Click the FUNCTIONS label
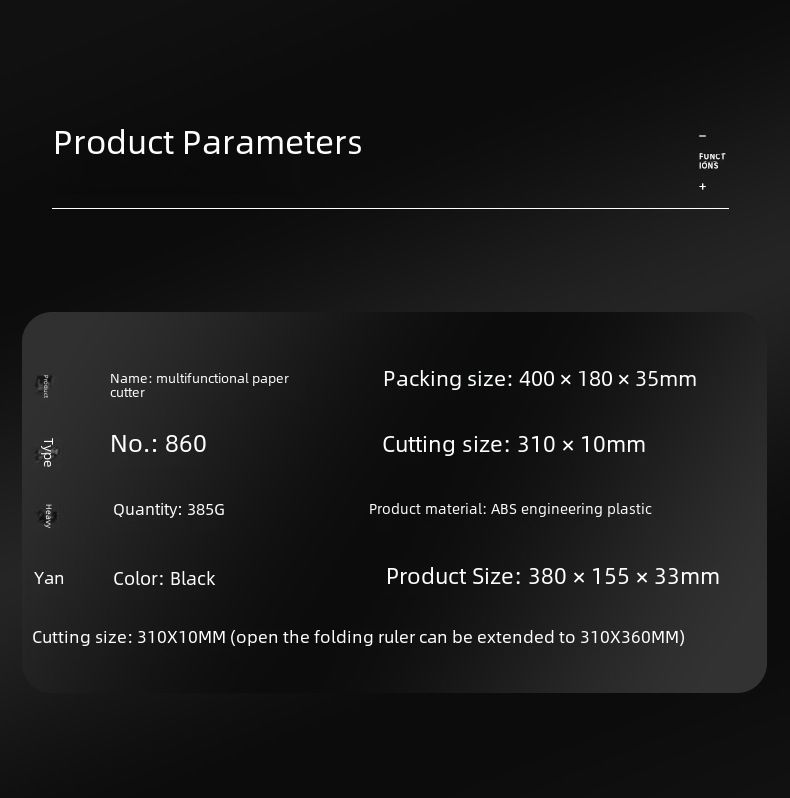The image size is (790, 798). click(711, 161)
